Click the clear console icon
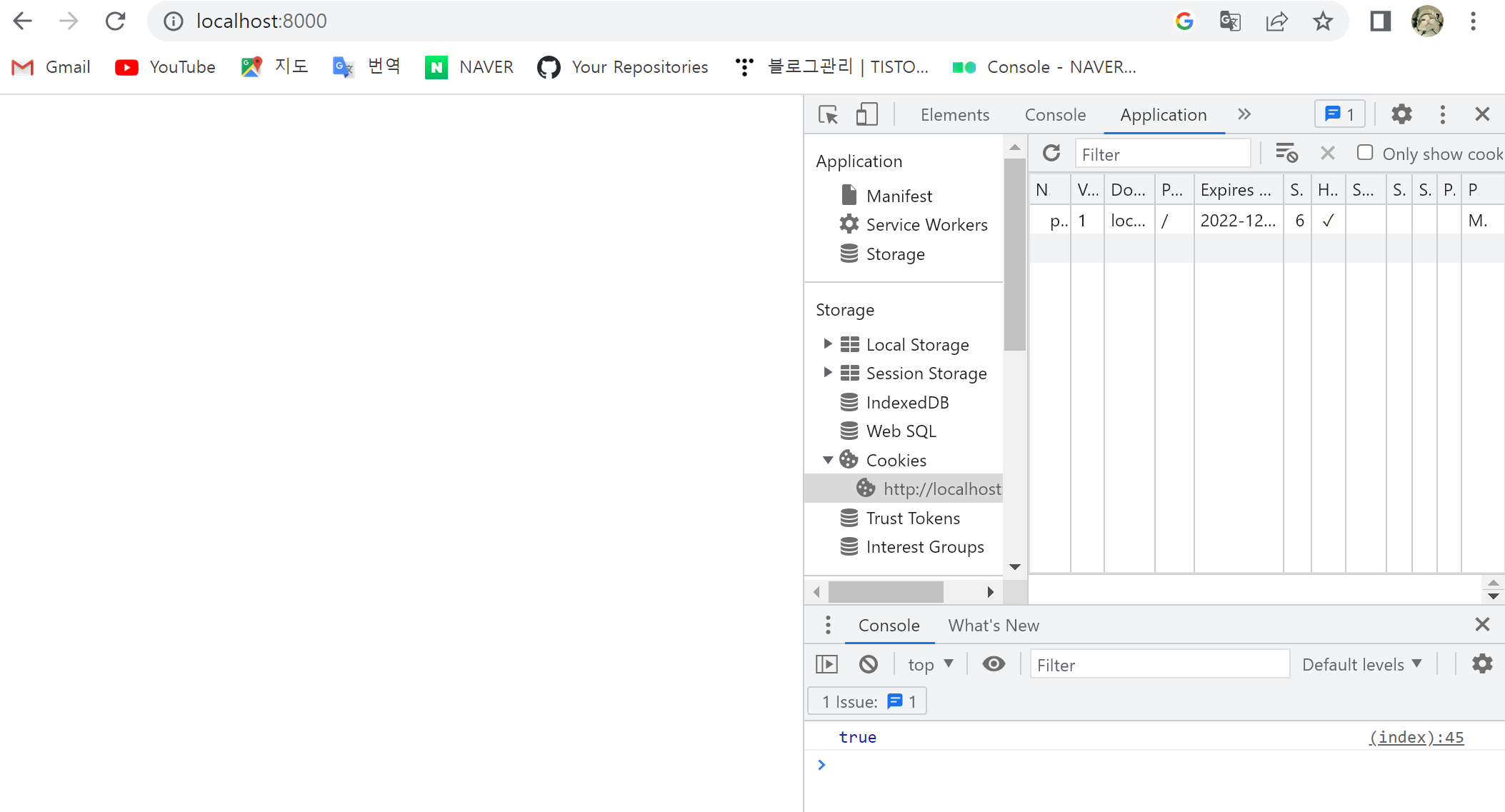The image size is (1505, 812). pos(869,664)
